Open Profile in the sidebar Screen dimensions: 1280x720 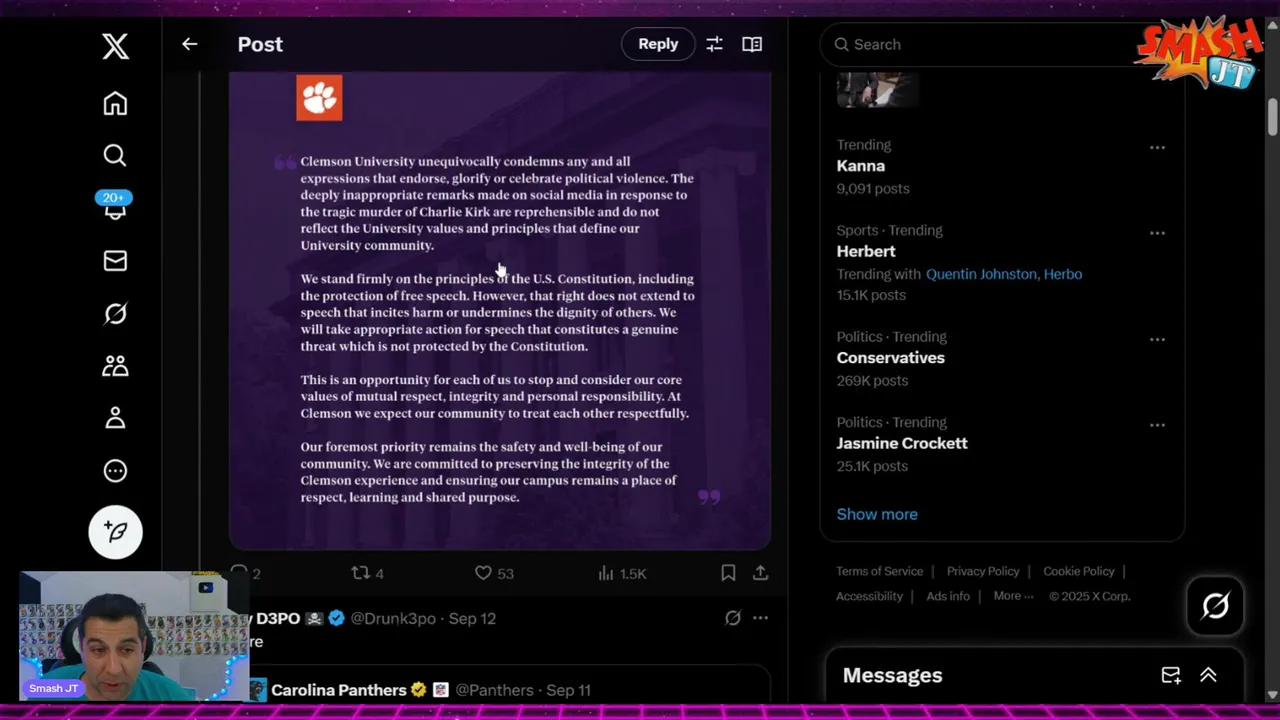pos(115,418)
